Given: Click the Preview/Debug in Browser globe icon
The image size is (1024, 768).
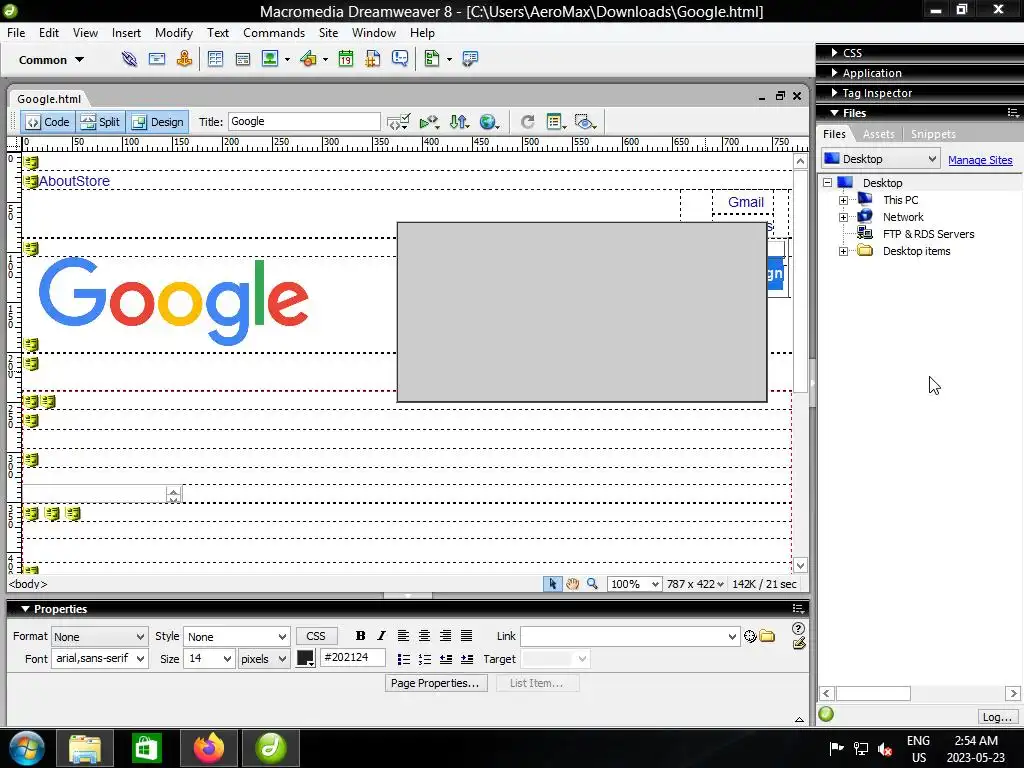Looking at the screenshot, I should (x=488, y=122).
